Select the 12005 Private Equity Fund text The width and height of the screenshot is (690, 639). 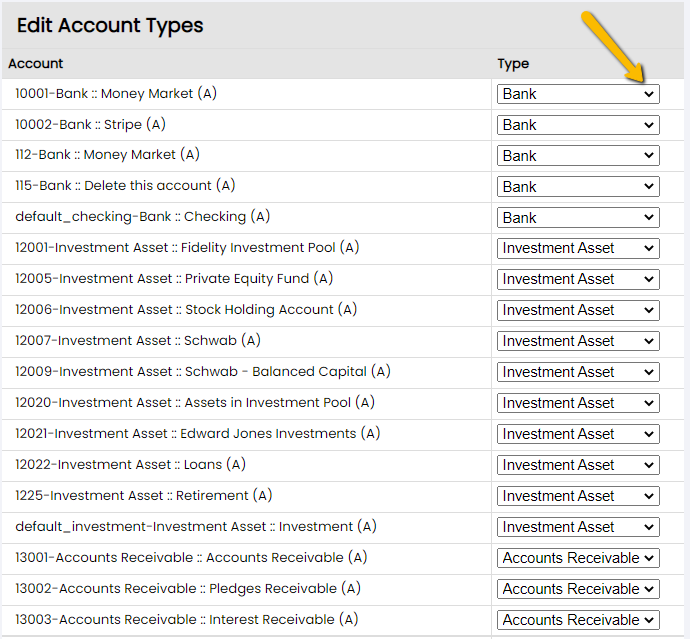coord(174,279)
